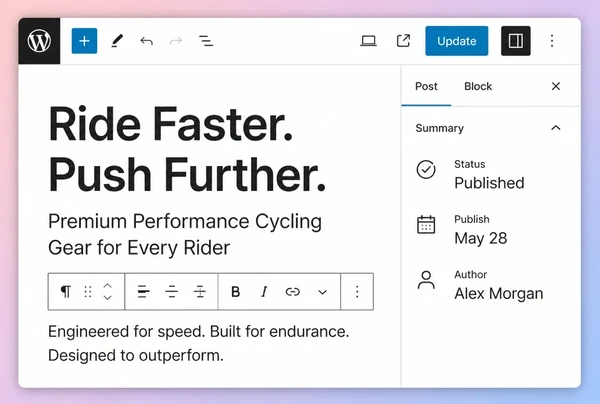Open block toolbar options menu

[357, 292]
